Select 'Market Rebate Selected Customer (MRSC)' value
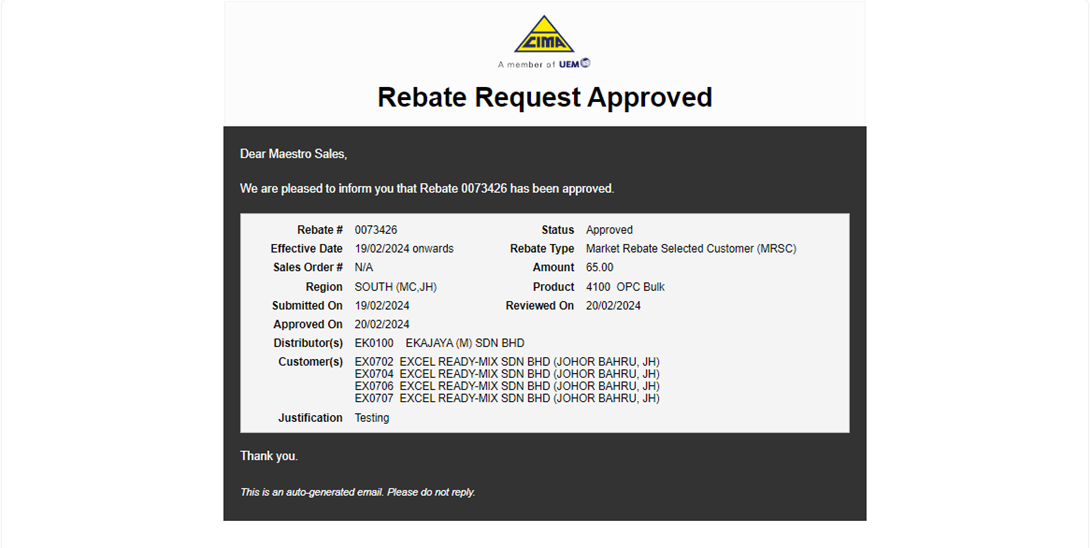 click(691, 248)
